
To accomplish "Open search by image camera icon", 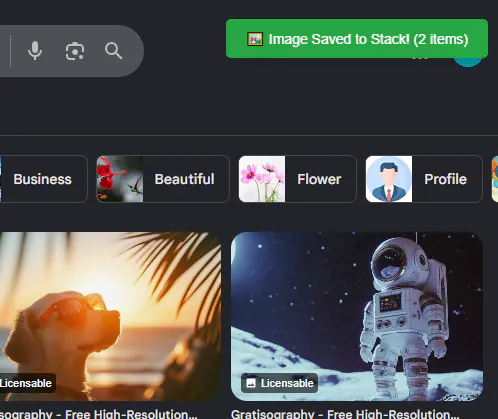I will point(75,51).
